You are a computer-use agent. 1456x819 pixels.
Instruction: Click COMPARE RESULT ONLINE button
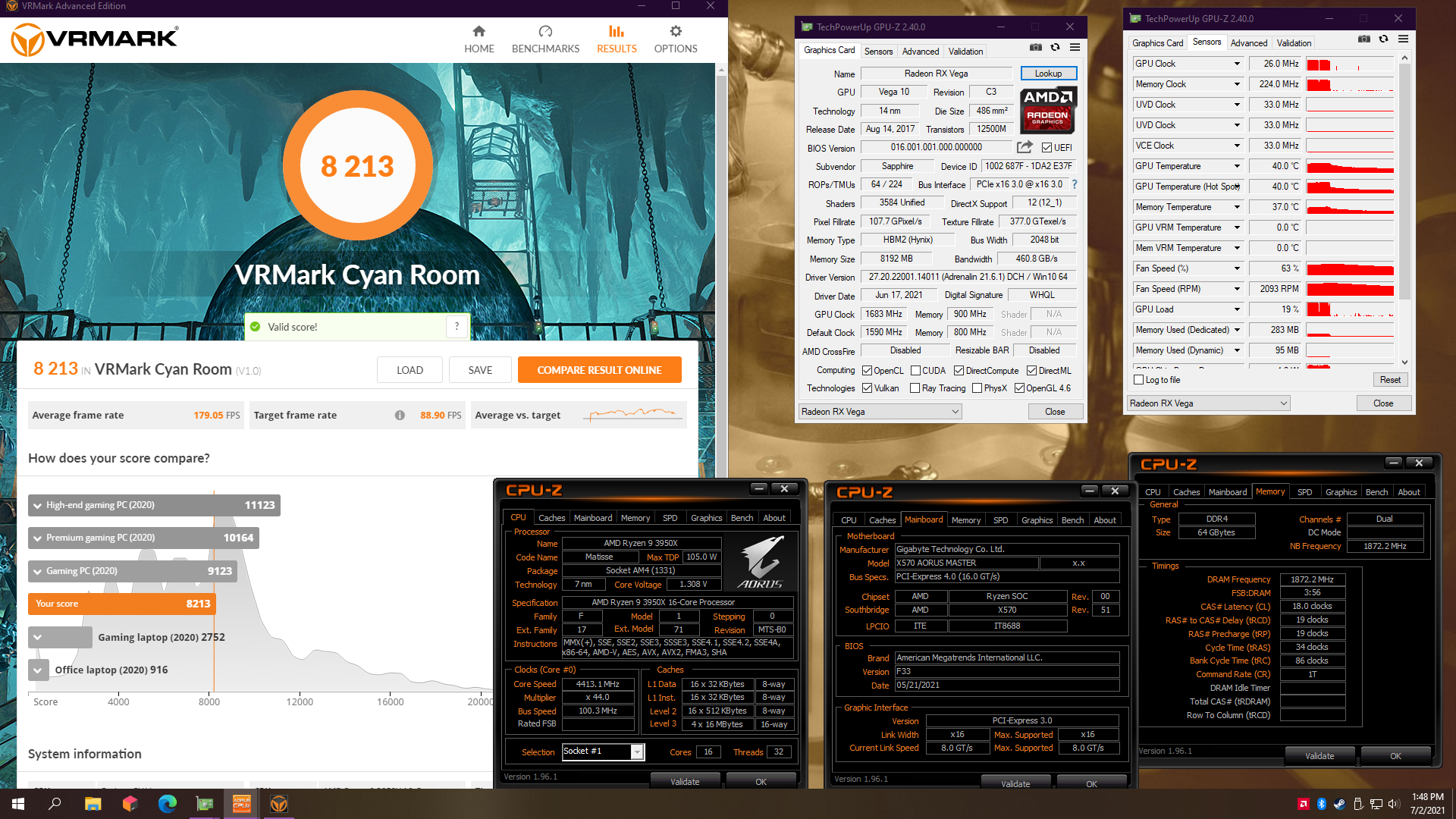point(599,370)
